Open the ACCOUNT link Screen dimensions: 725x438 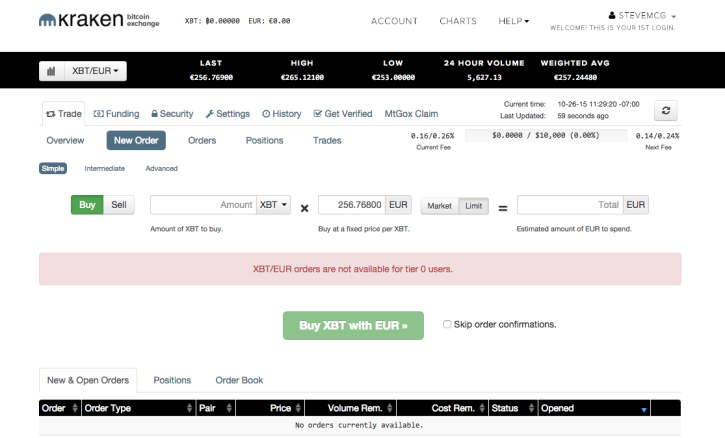tap(394, 21)
